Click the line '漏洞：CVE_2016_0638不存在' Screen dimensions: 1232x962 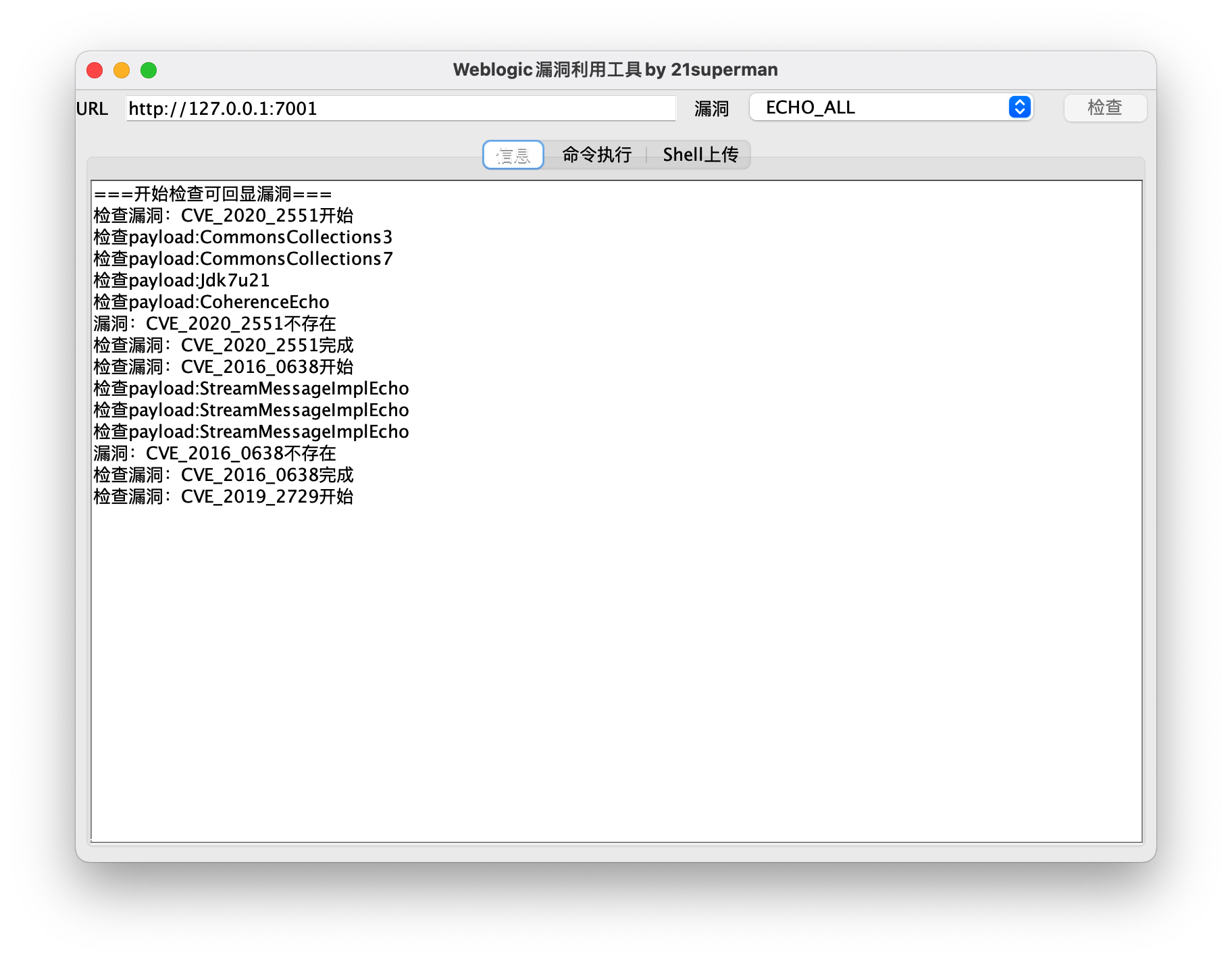point(215,453)
